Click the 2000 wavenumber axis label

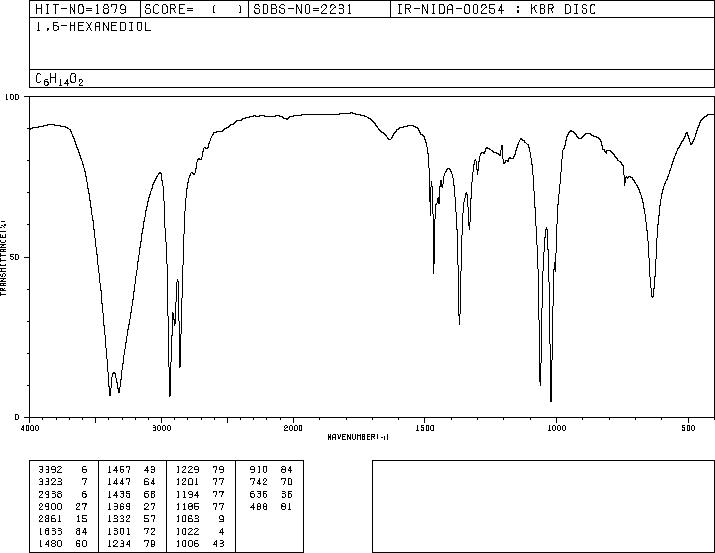tap(293, 428)
